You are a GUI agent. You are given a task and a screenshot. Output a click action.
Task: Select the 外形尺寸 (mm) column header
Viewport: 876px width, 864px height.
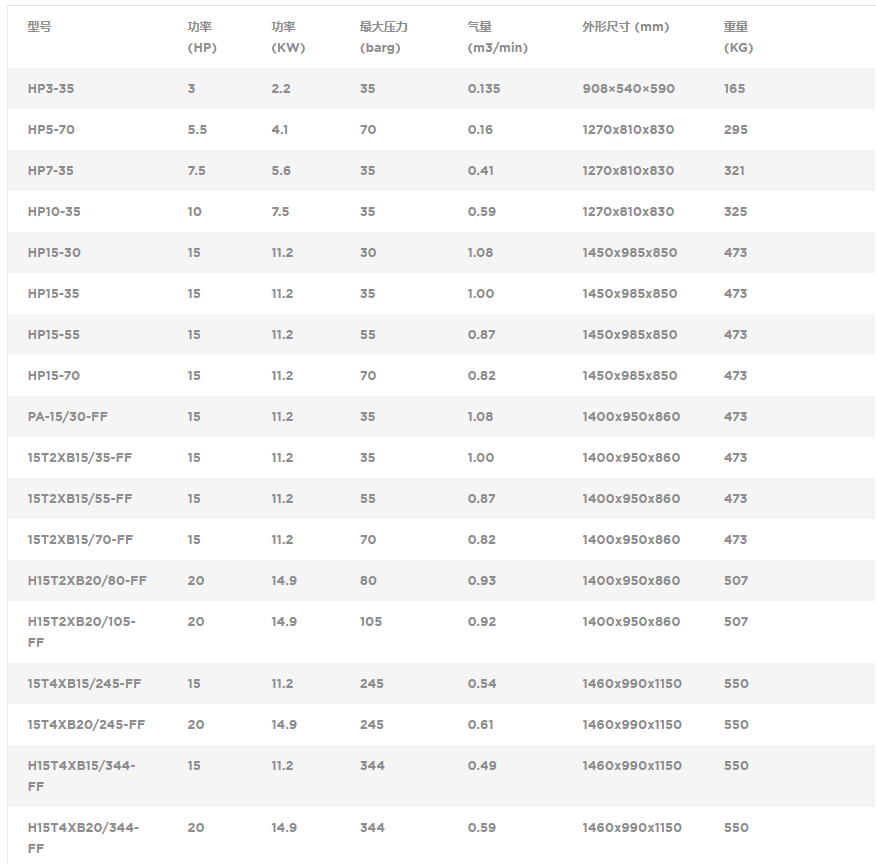coord(625,27)
